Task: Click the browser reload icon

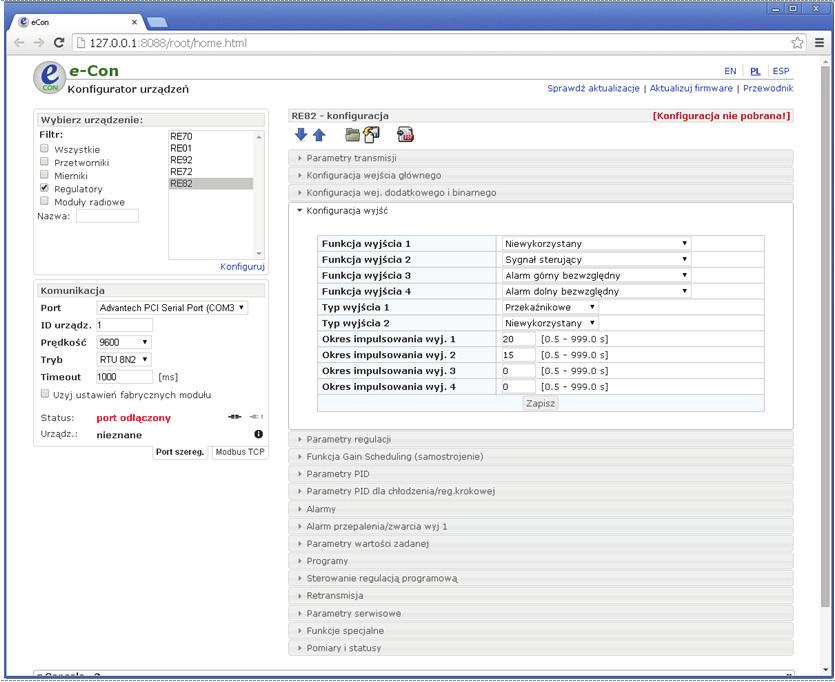Action: point(59,43)
